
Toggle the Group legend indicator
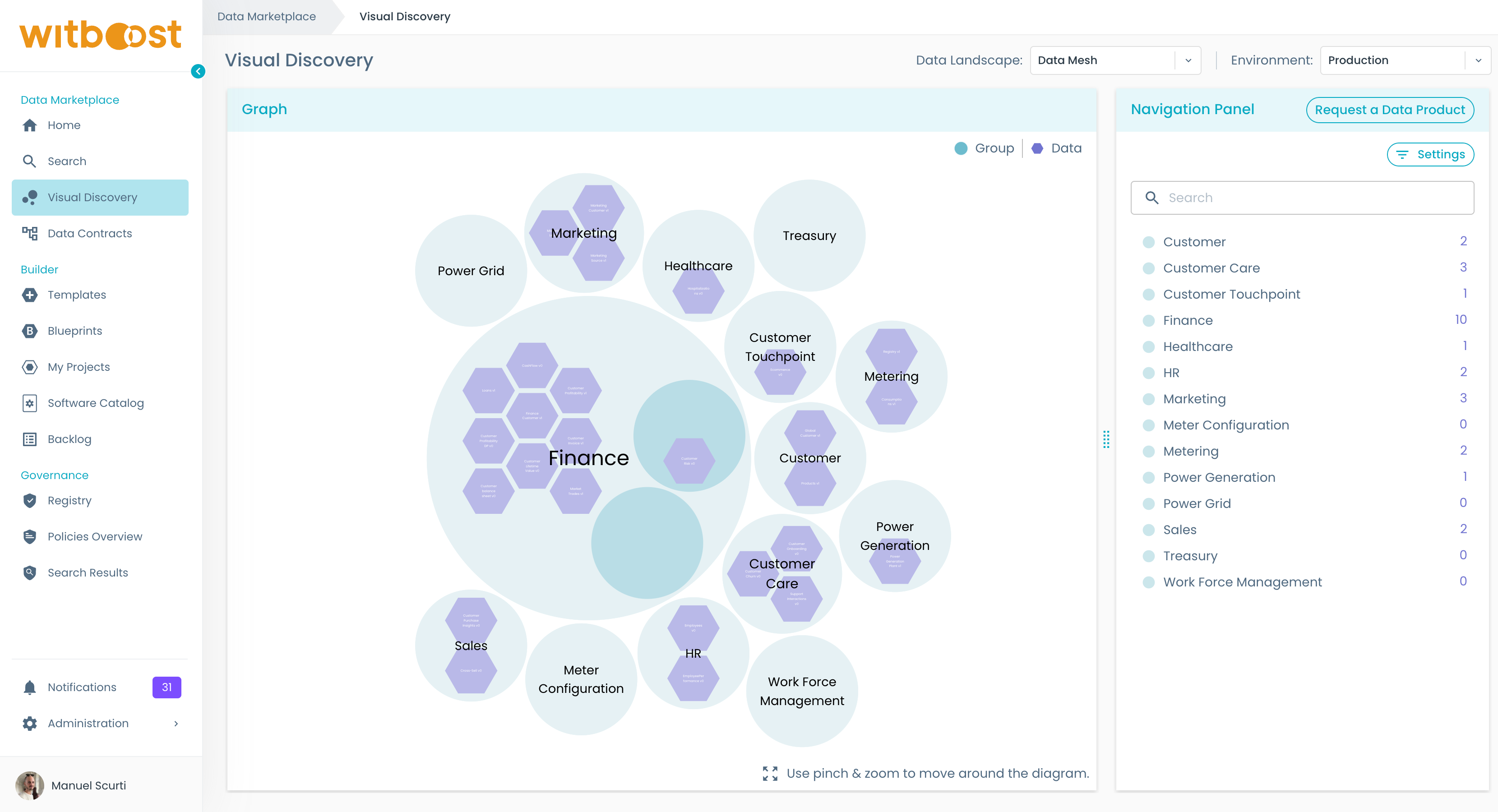961,148
